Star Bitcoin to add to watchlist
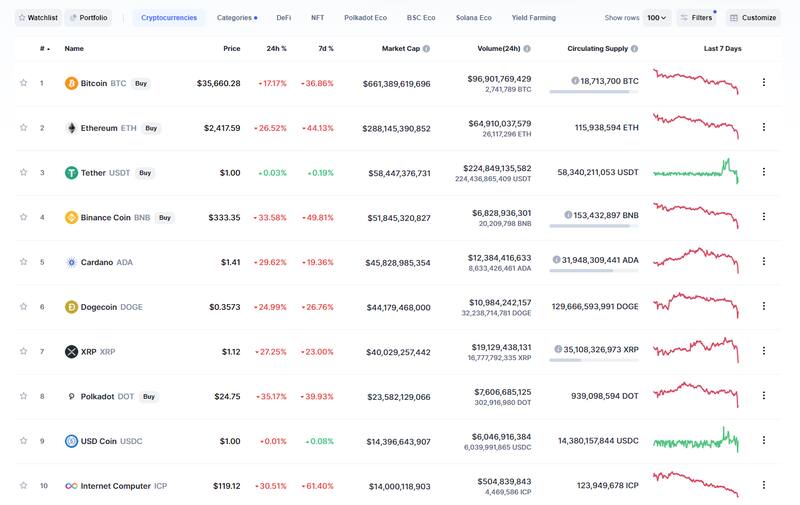 [x=23, y=83]
